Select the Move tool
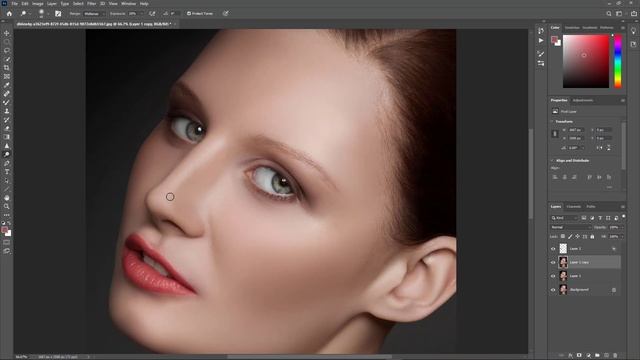This screenshot has height=360, width=640. click(7, 33)
